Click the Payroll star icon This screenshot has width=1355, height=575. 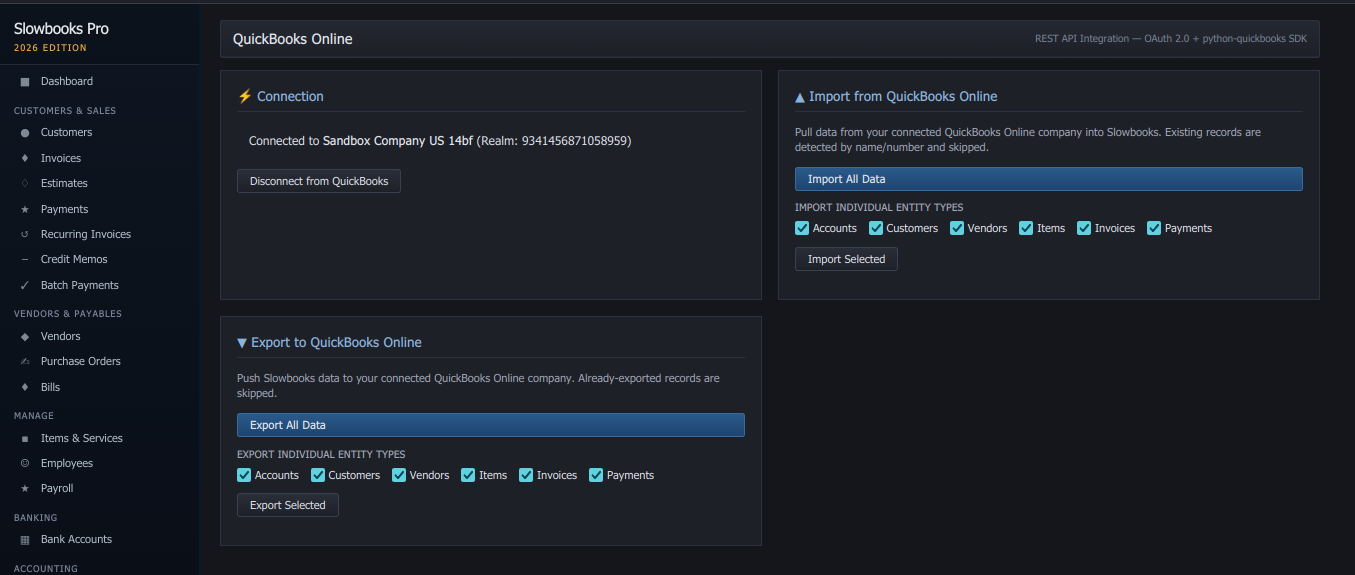(25, 488)
